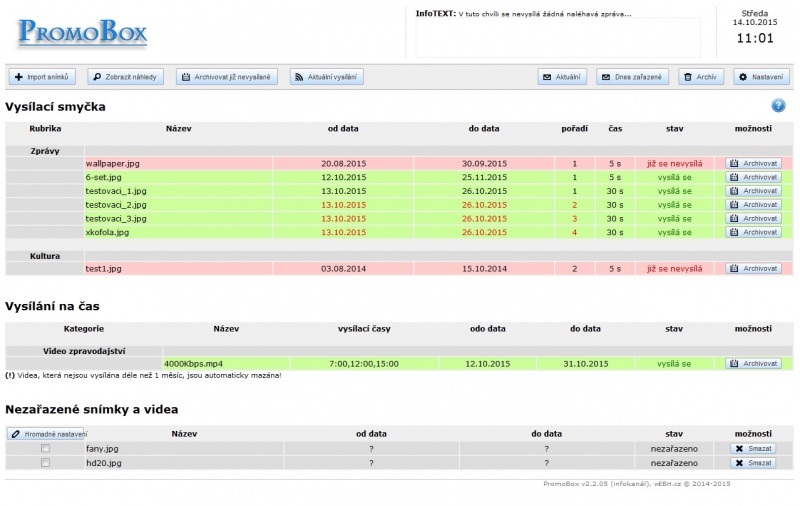Screen dimensions: 800x506
Task: Archive the 4000Kbps.mp4 video
Action: [x=754, y=364]
